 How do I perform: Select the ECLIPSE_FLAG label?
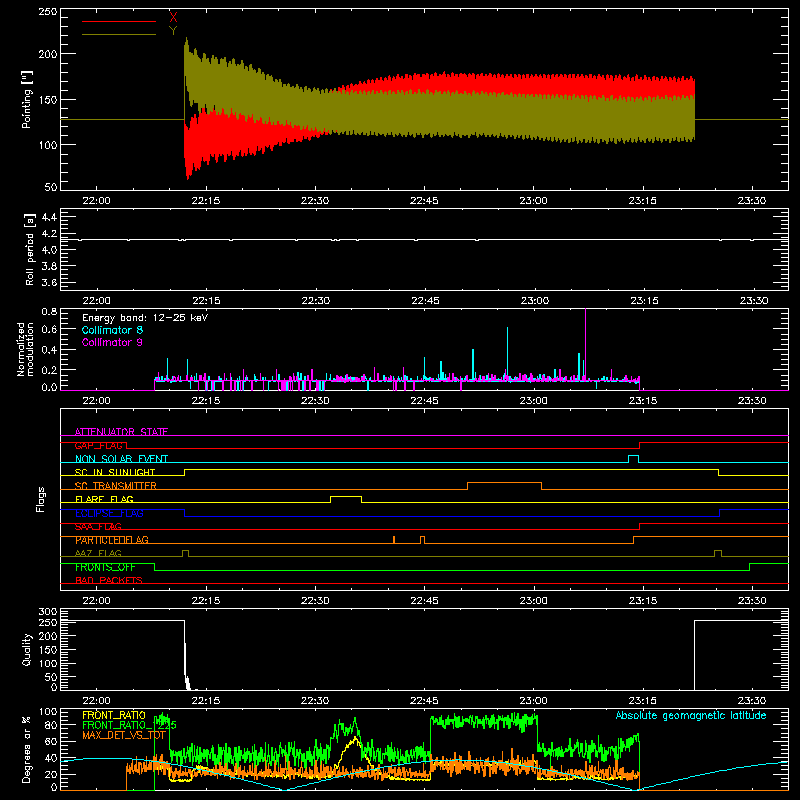coord(109,513)
